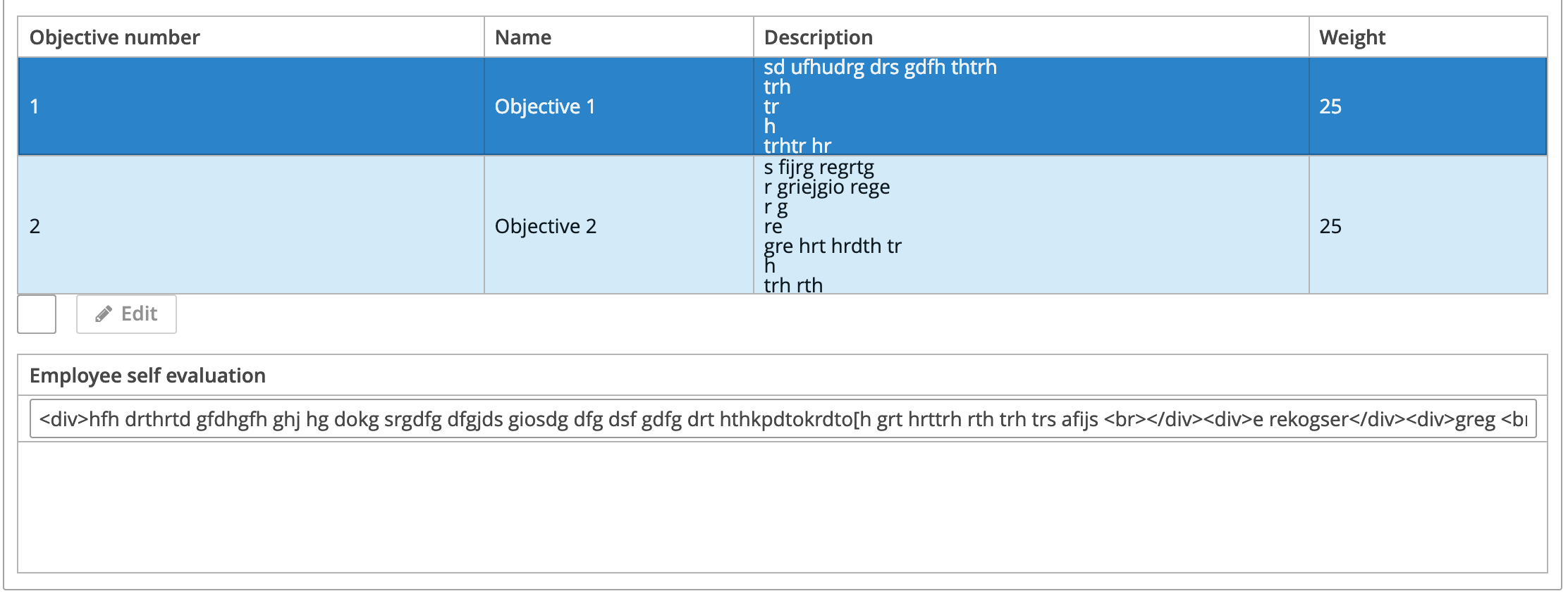
Task: Click the weight 25 cell of Objective 2
Action: (1428, 225)
